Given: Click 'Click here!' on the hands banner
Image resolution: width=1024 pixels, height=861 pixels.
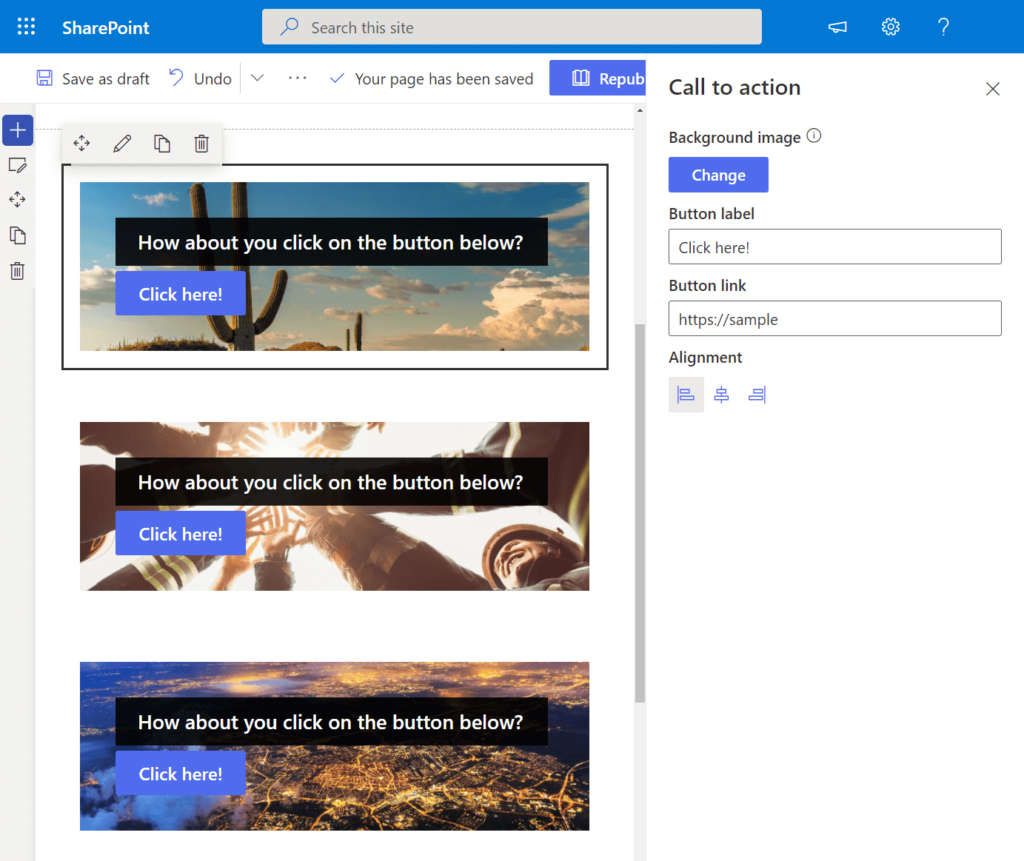Looking at the screenshot, I should coord(180,534).
